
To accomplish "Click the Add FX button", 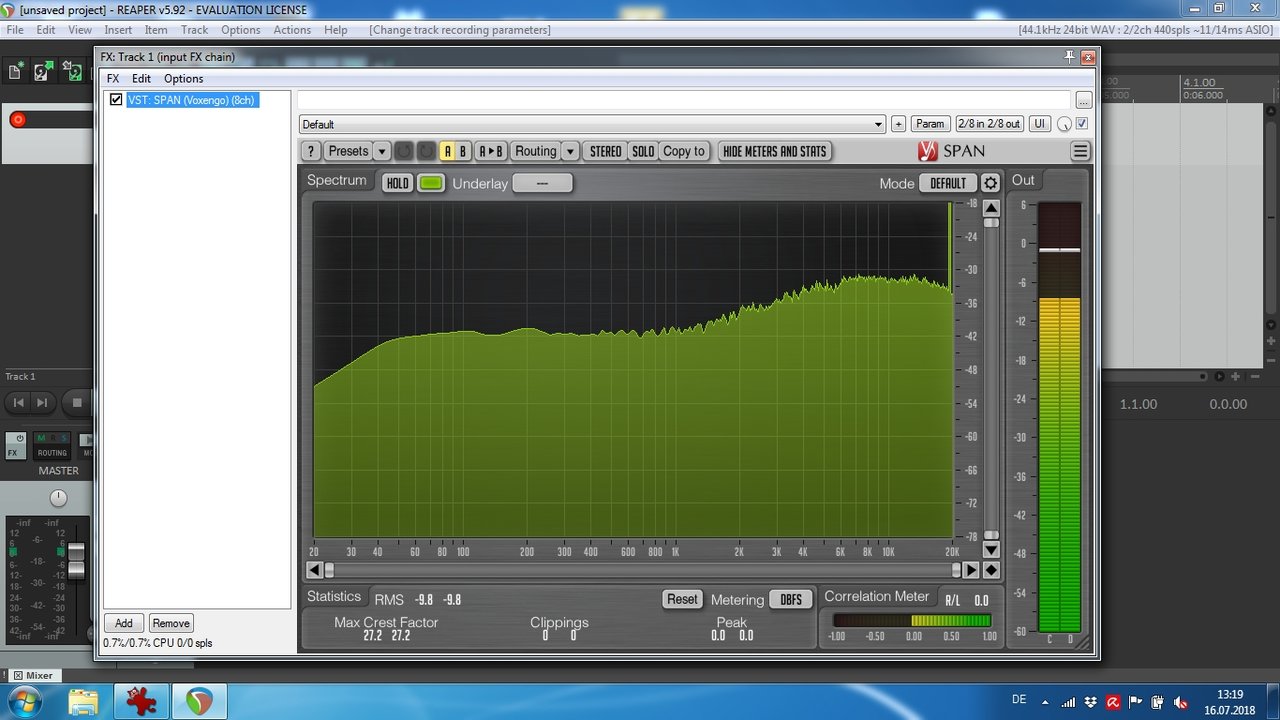I will pyautogui.click(x=124, y=623).
